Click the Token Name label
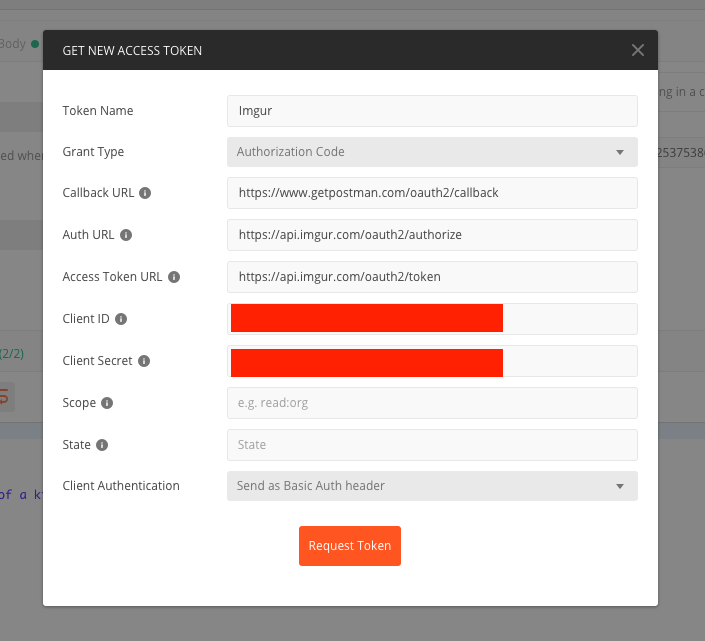 coord(98,111)
